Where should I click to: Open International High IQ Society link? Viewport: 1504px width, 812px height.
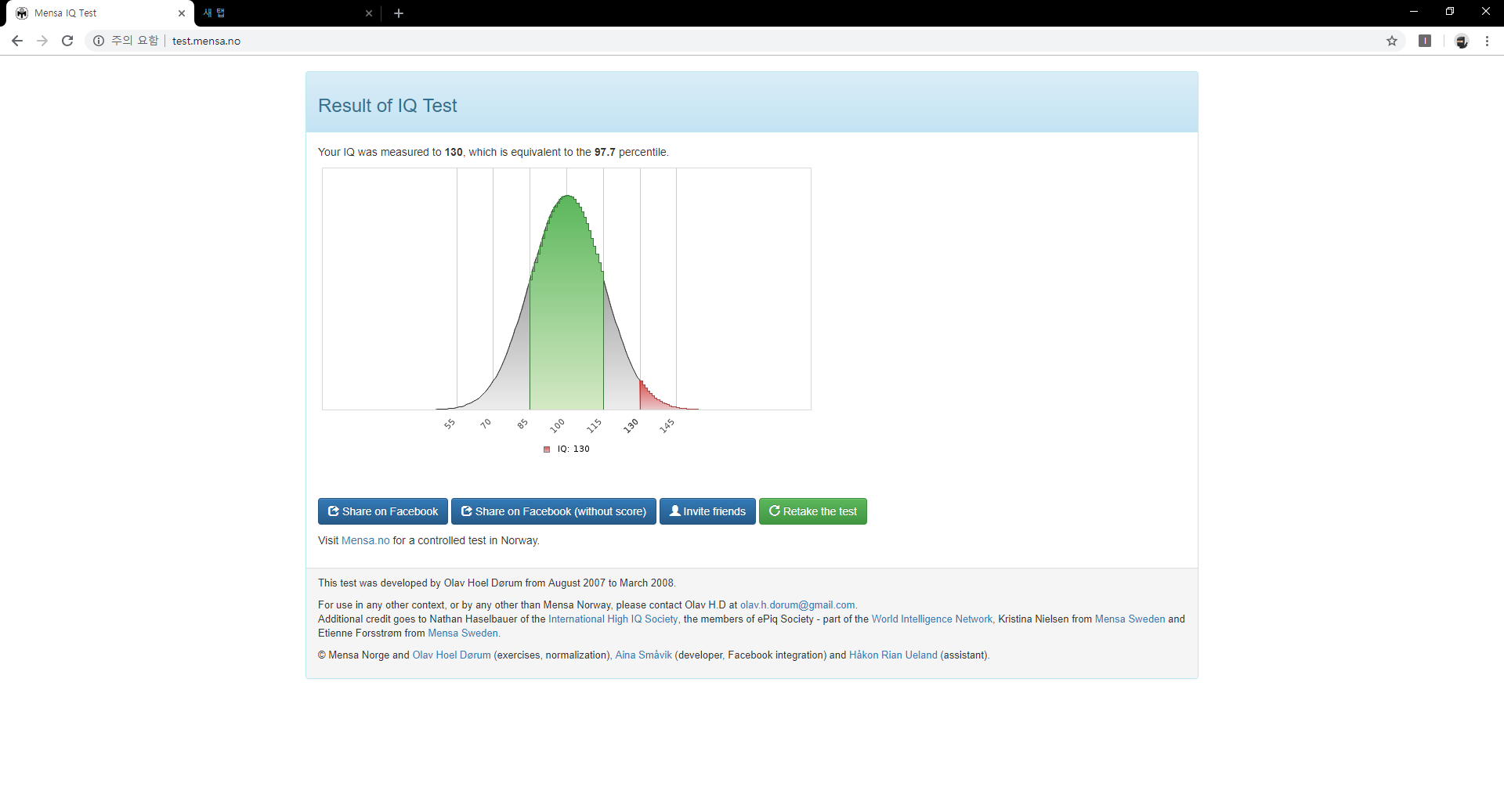[x=613, y=619]
